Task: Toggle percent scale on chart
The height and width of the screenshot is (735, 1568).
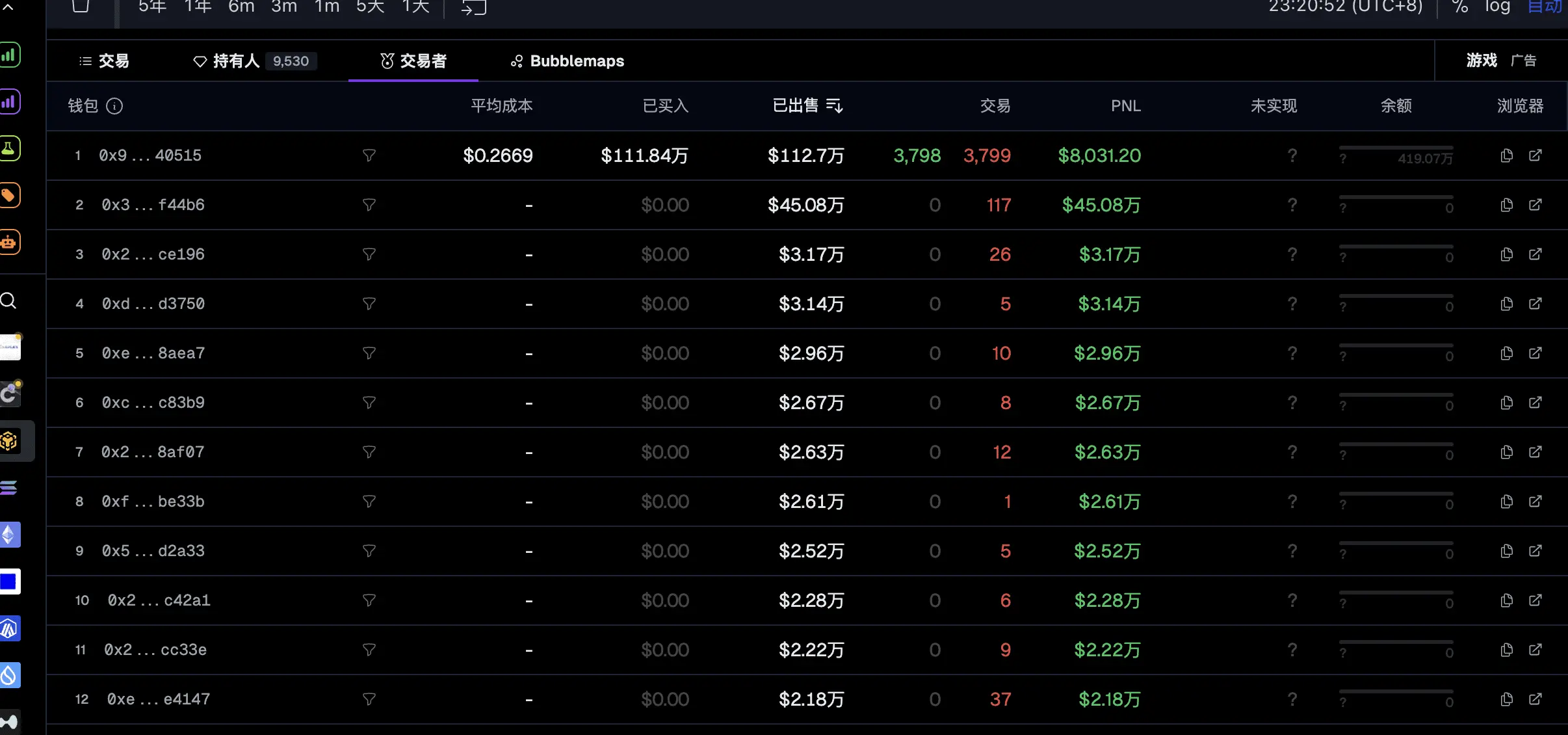Action: coord(1460,7)
